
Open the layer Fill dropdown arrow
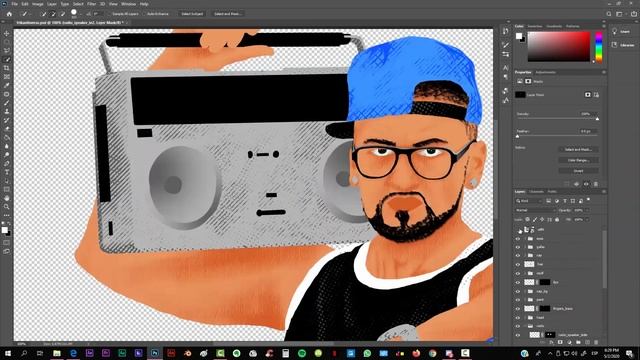pyautogui.click(x=588, y=220)
